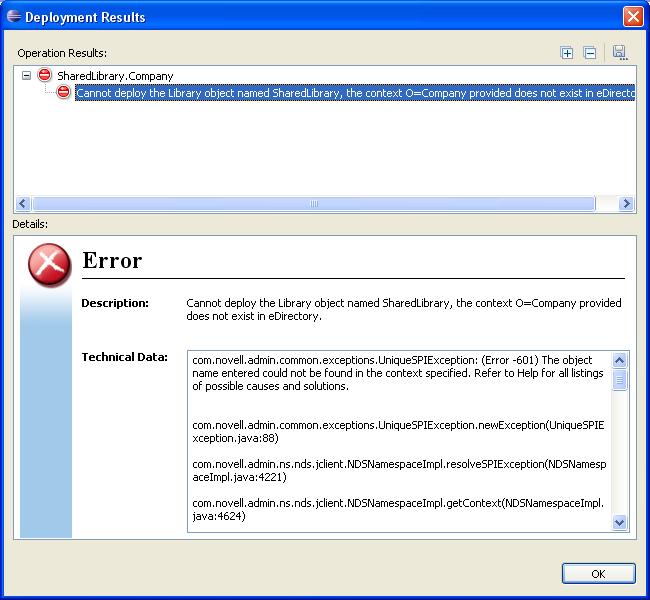Click the 'of possible causes and solutions.' line
The image size is (650, 600).
point(271,386)
